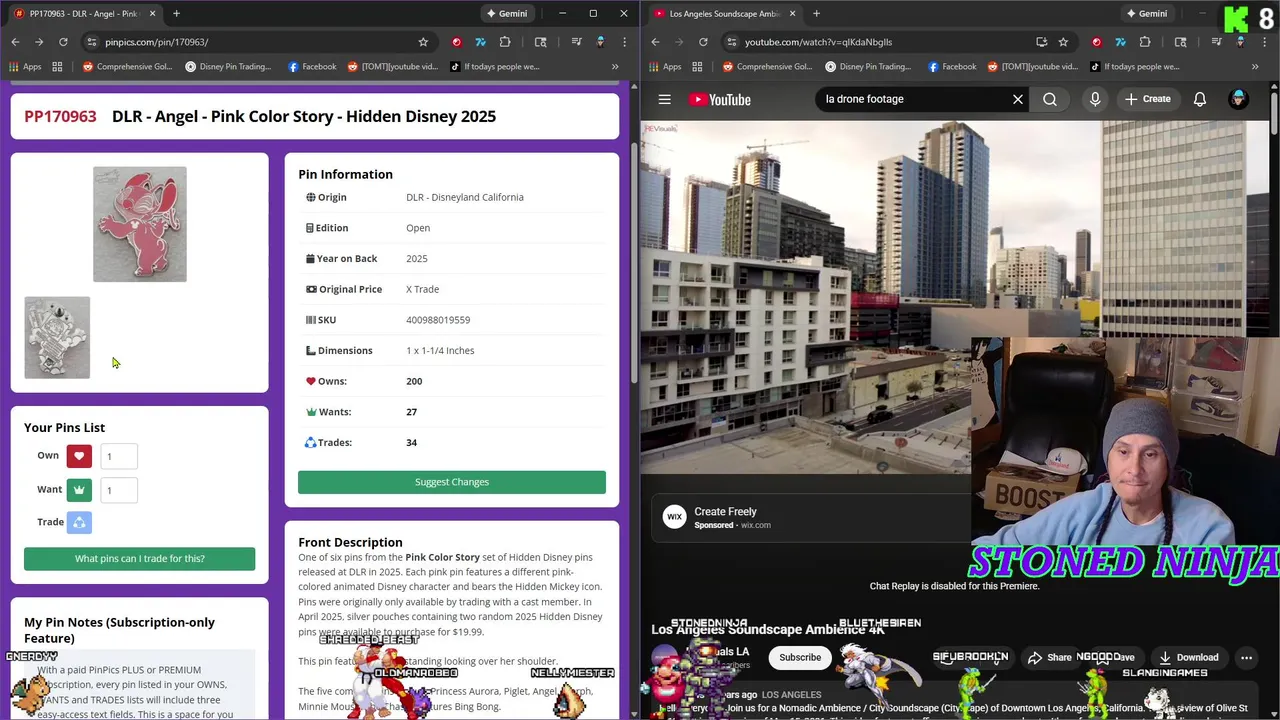The width and height of the screenshot is (1280, 720).
Task: View site information in pinpics address bar
Action: [92, 42]
